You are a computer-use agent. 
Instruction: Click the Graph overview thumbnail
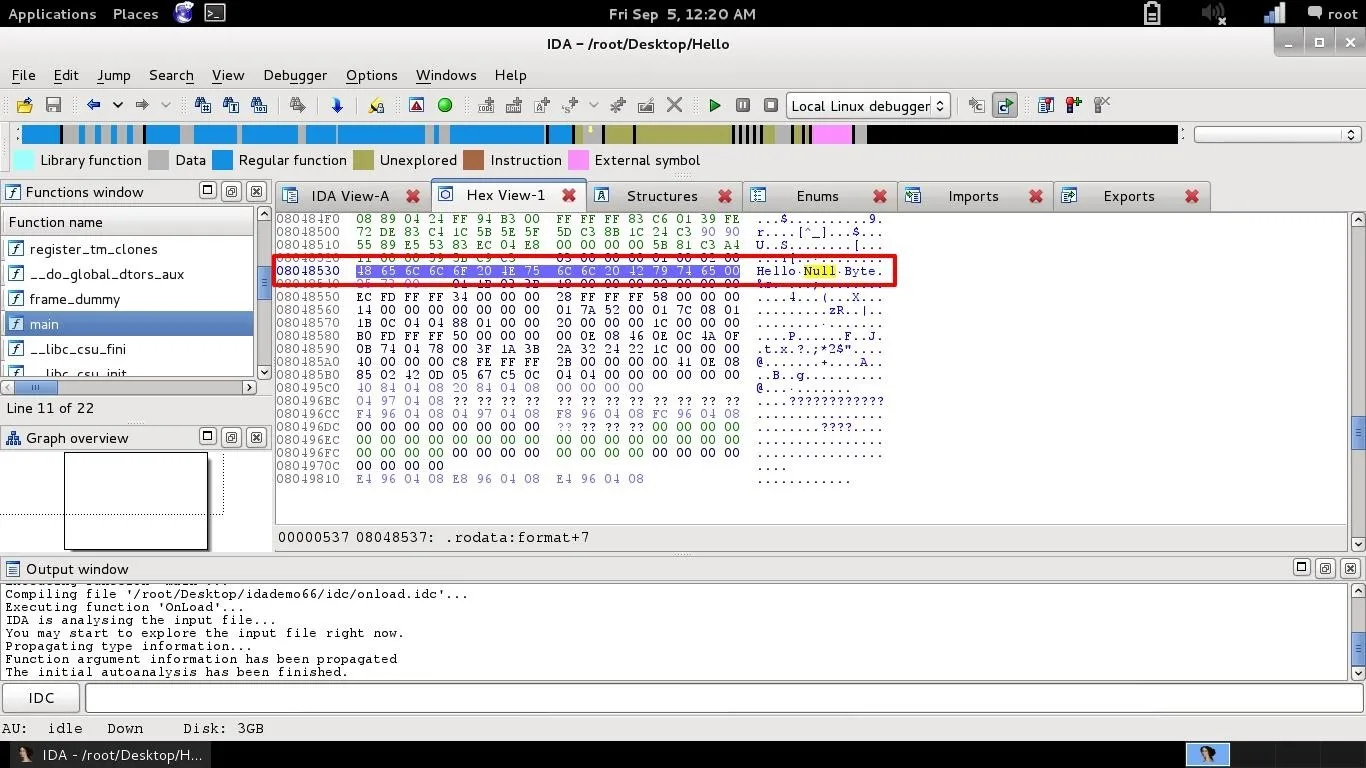[x=136, y=501]
